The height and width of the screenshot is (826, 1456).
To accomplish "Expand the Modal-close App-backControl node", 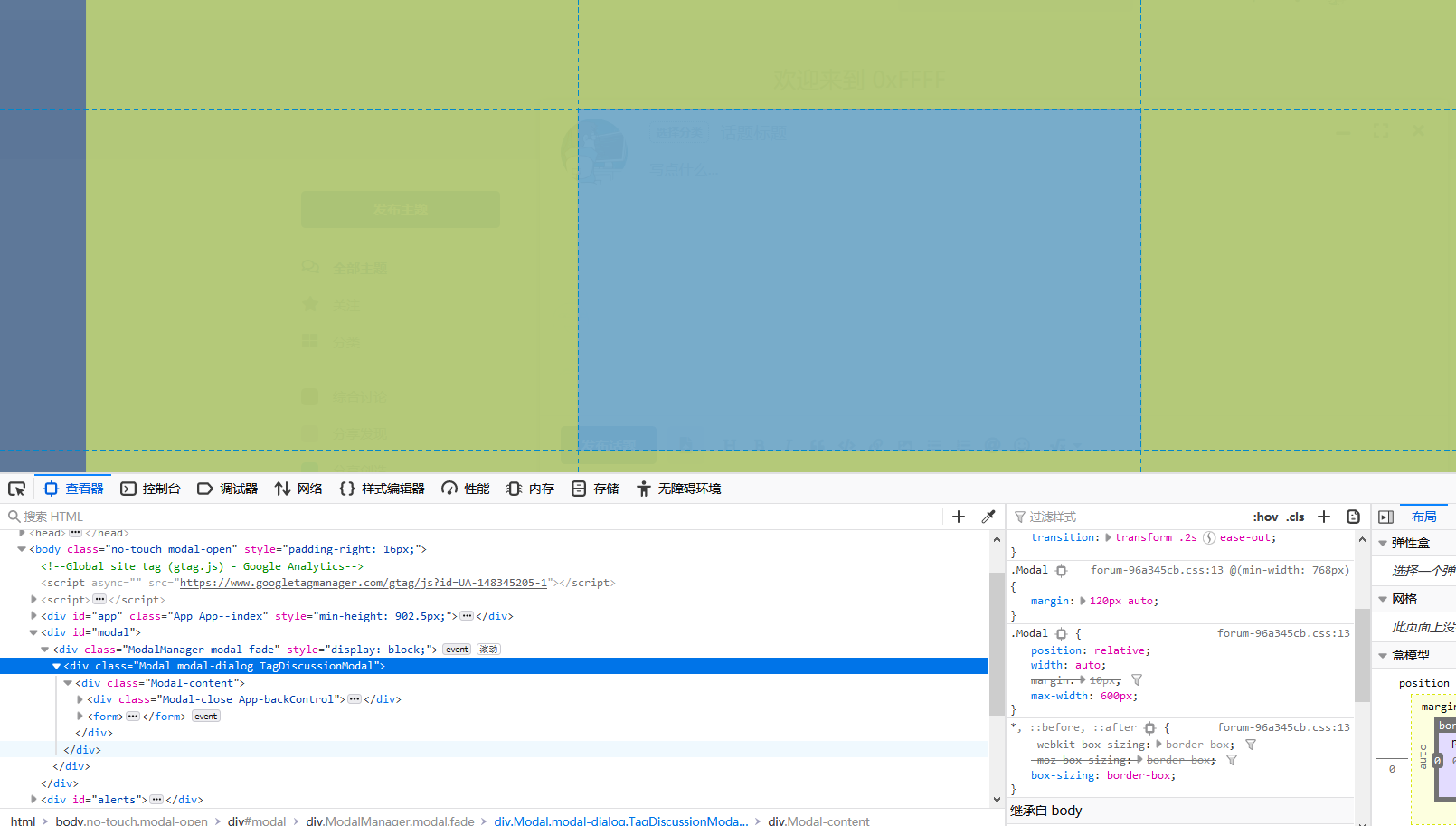I will pyautogui.click(x=80, y=699).
